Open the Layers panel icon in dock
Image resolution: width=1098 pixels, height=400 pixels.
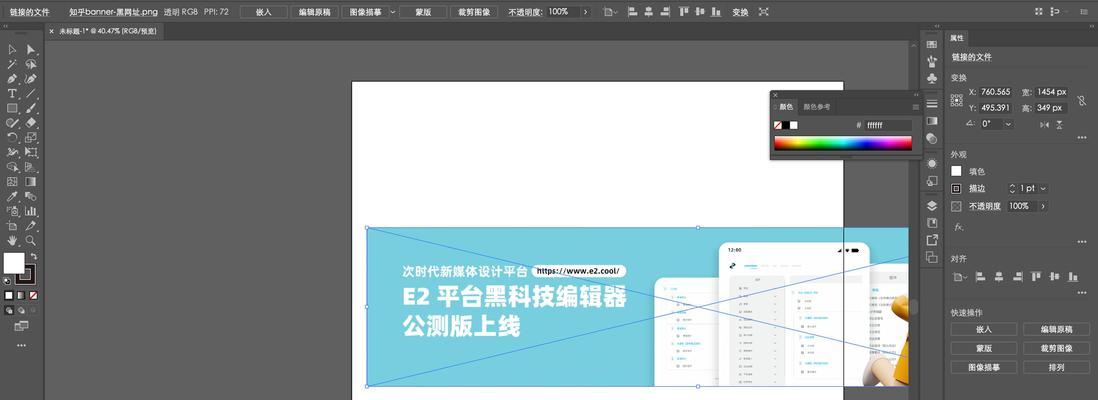tap(931, 205)
